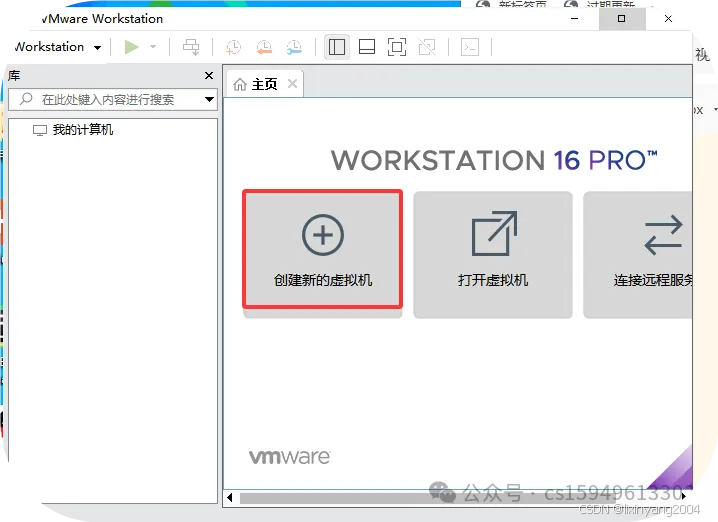Power on VM with green play button
718x522 pixels.
click(131, 47)
